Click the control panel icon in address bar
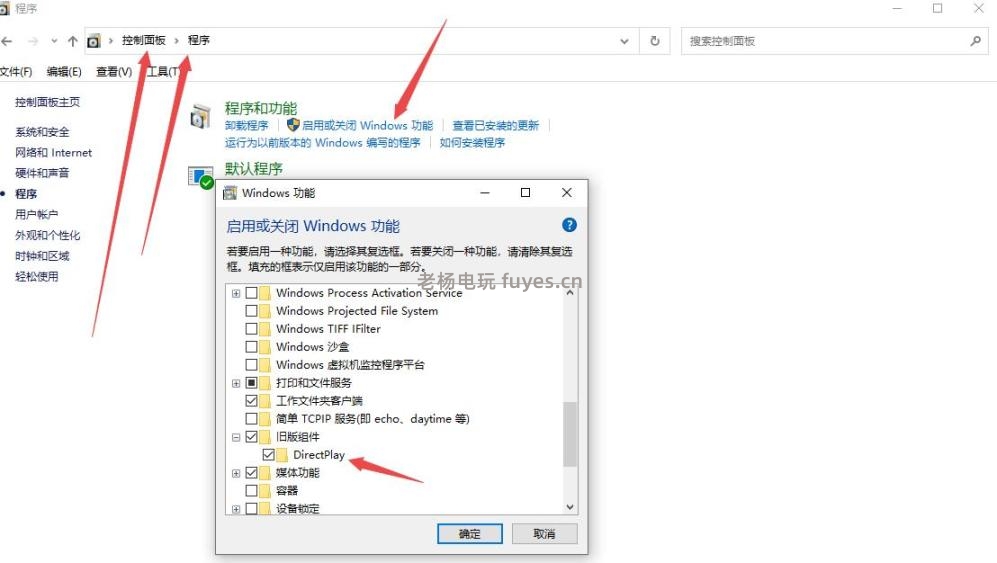The image size is (997, 563). pos(93,41)
